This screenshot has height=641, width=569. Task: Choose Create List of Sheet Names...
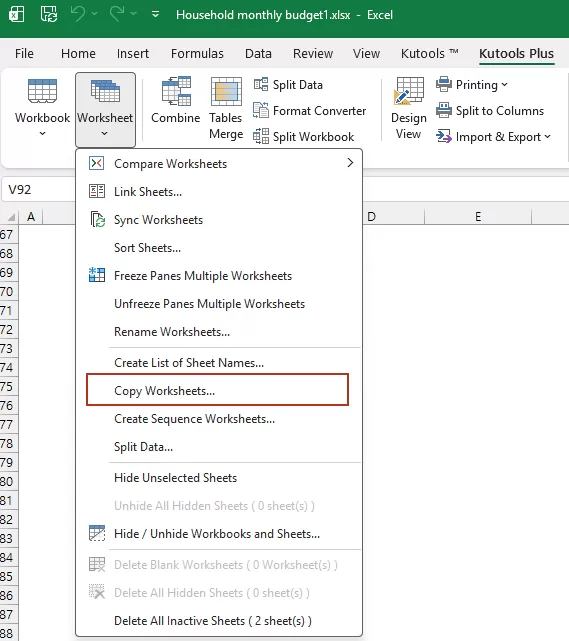point(219,363)
